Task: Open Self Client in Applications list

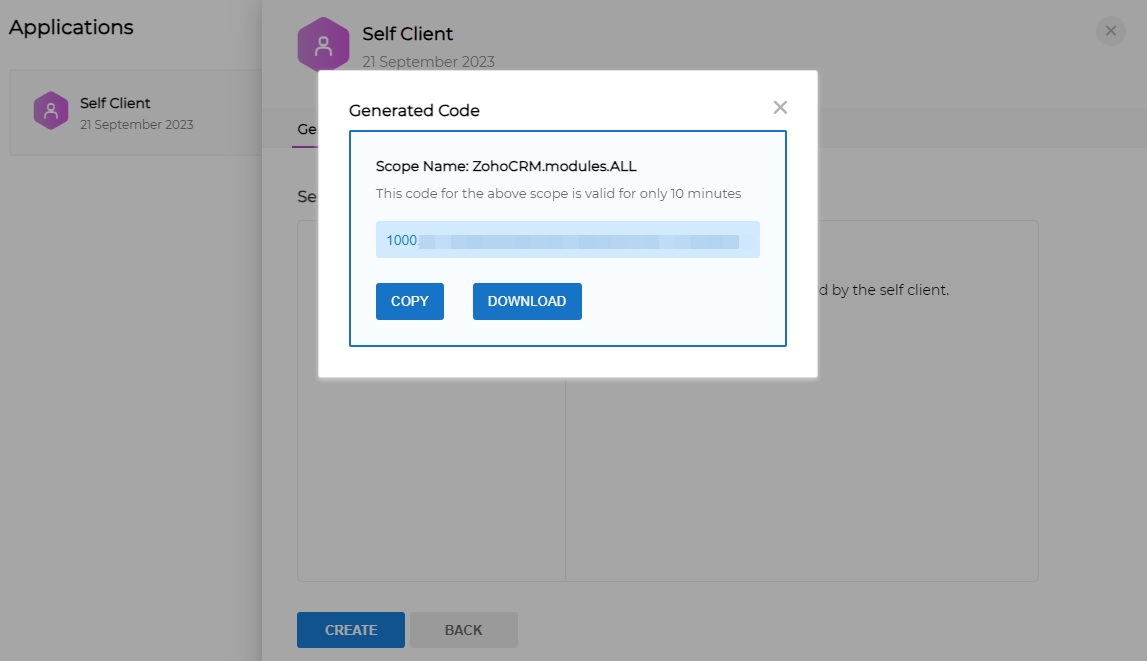Action: [x=136, y=113]
